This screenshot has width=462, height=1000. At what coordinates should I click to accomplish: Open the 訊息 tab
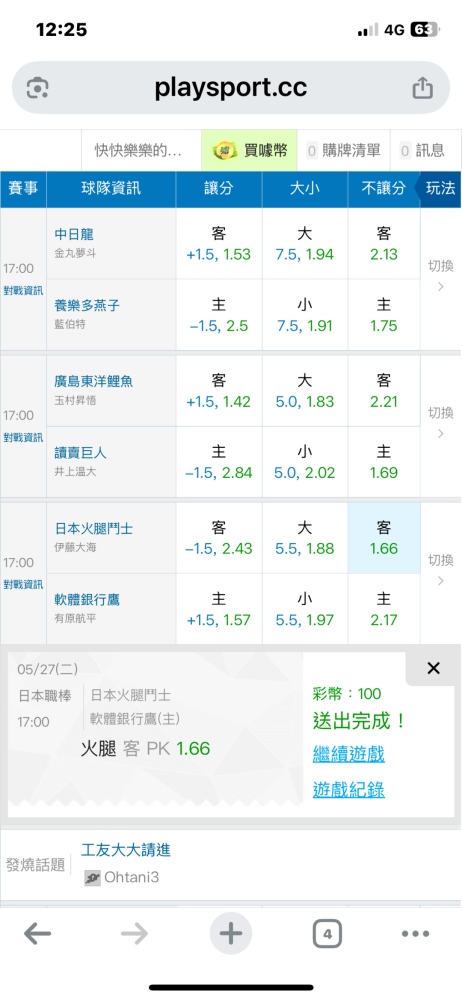click(422, 151)
